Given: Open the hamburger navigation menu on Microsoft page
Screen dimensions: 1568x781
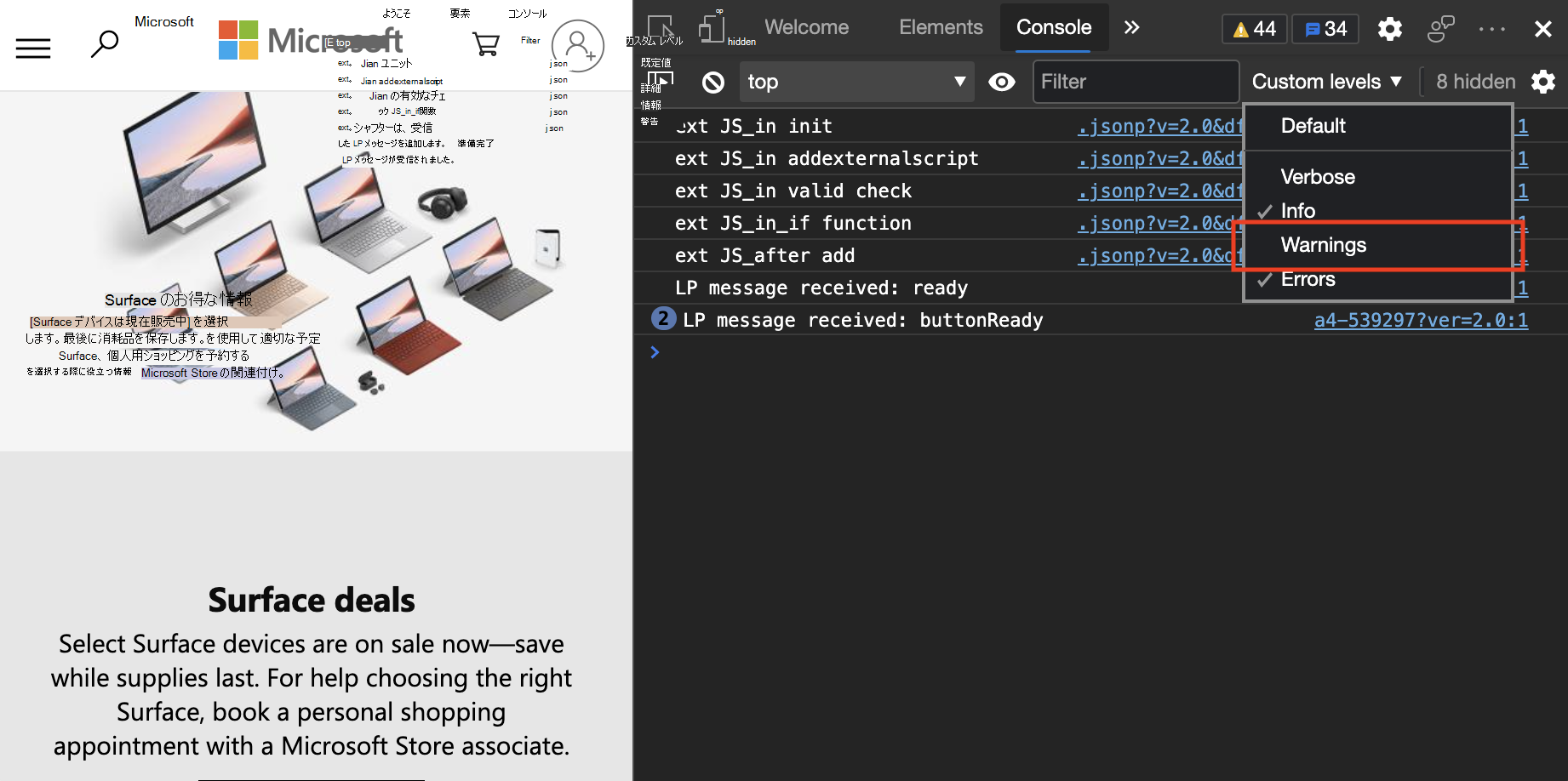Looking at the screenshot, I should [33, 48].
